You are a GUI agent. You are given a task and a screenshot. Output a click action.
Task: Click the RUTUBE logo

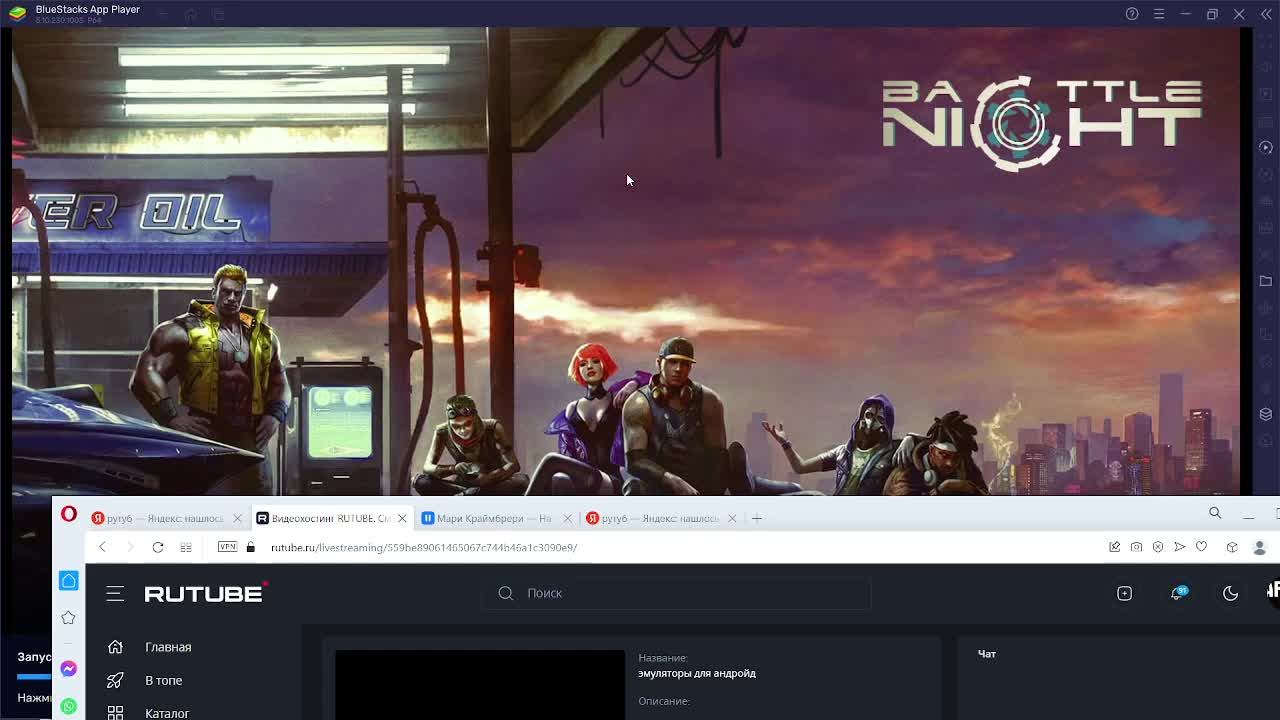(206, 593)
